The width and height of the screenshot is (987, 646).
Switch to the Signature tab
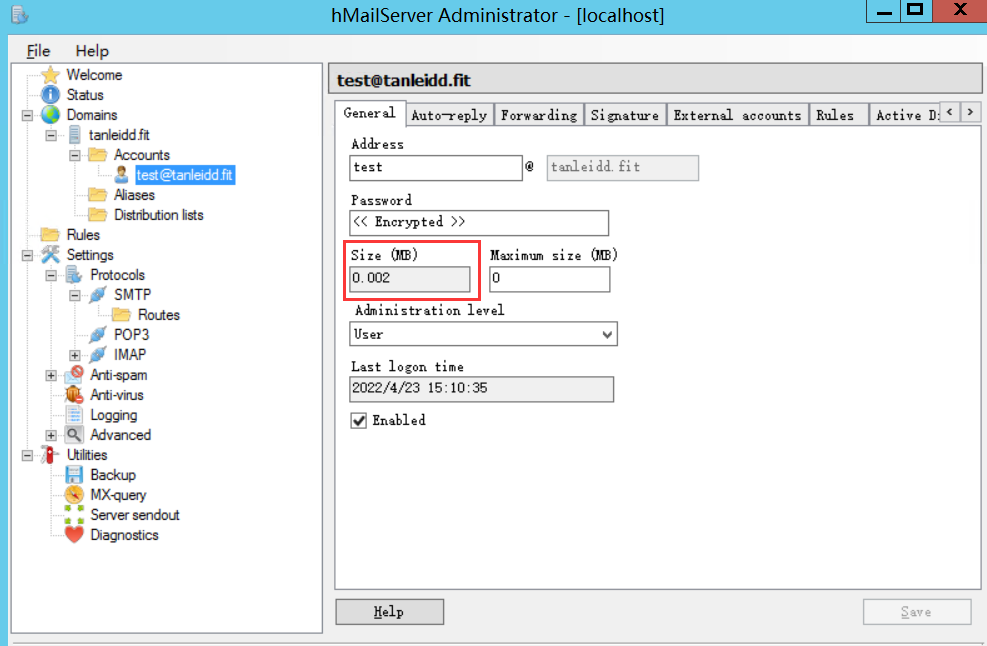624,115
